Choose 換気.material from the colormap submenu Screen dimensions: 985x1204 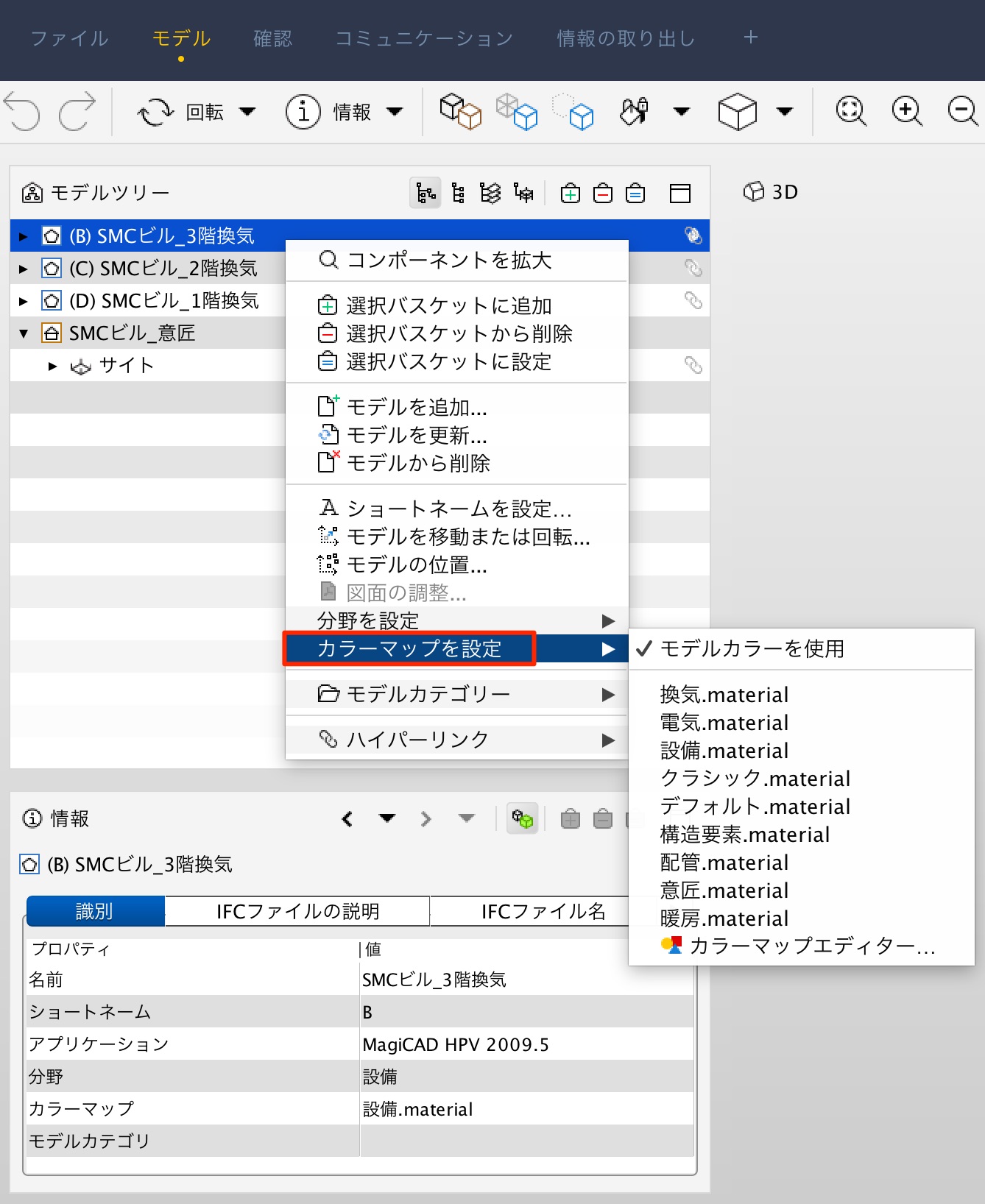724,695
